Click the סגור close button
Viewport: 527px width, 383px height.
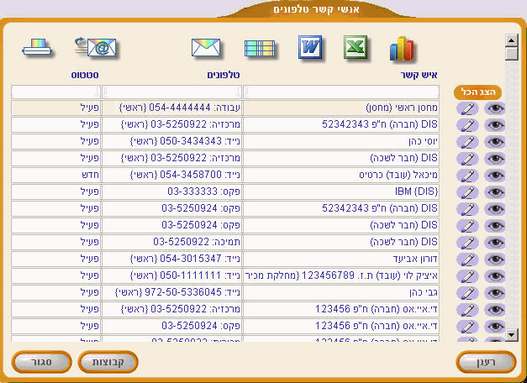coord(42,362)
